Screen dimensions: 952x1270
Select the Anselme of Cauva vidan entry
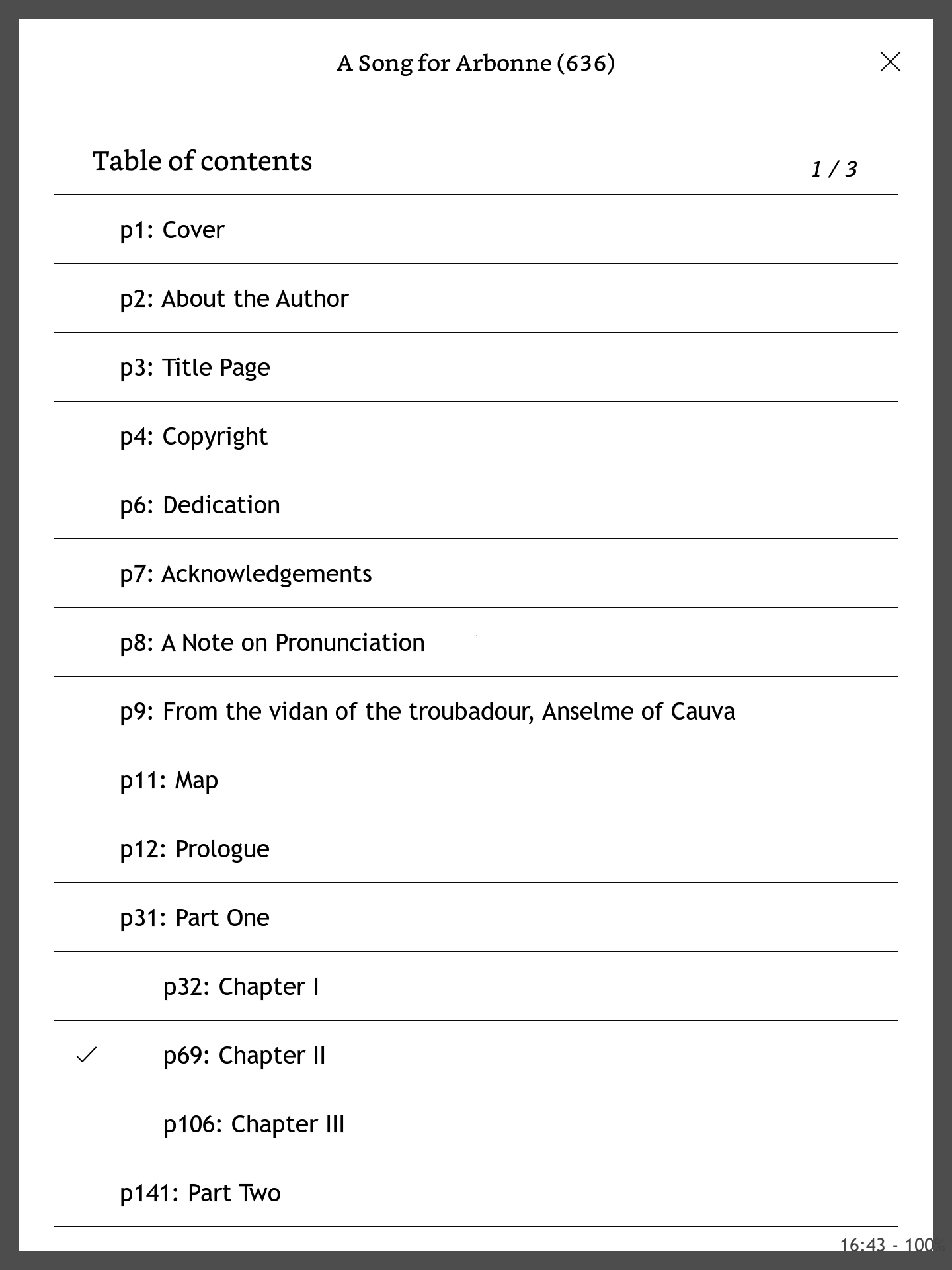coord(427,712)
